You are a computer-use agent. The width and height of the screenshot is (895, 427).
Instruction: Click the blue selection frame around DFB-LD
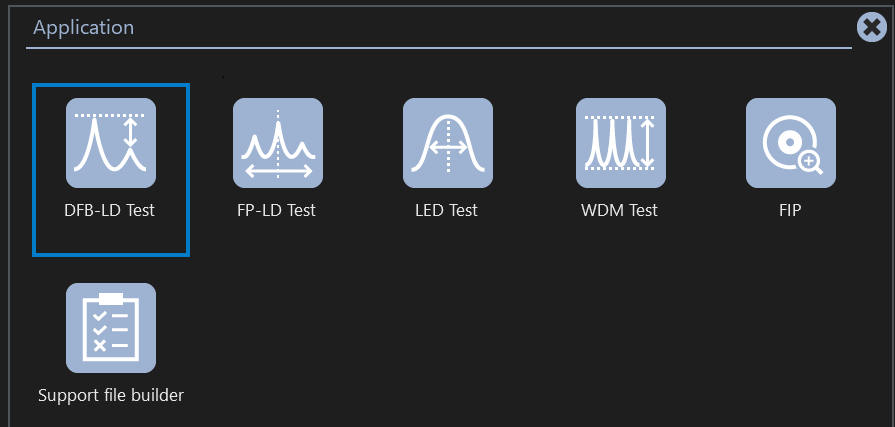pyautogui.click(x=35, y=170)
